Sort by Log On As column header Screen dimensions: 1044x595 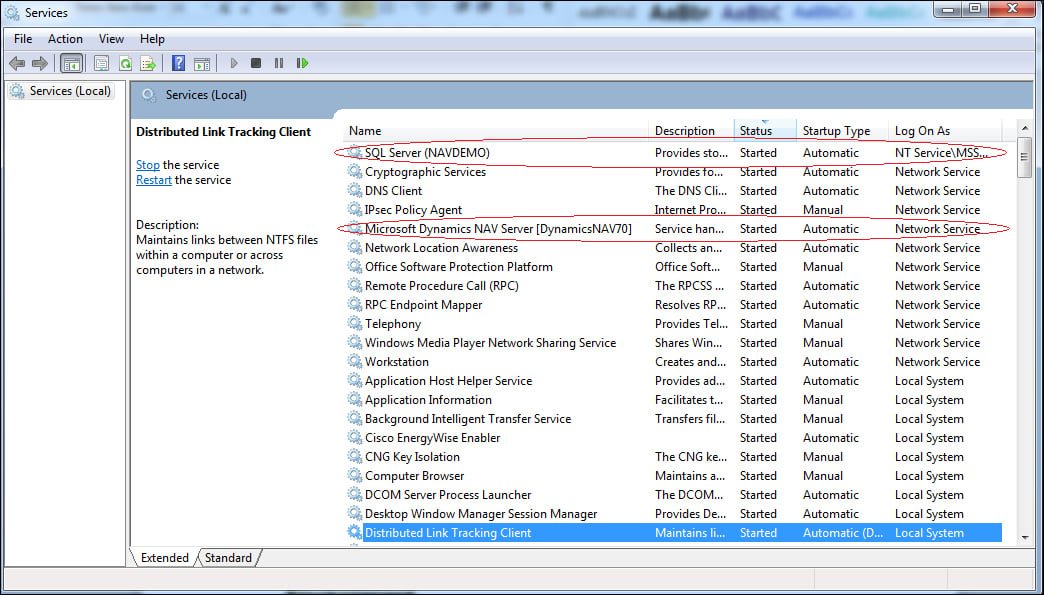(x=945, y=131)
